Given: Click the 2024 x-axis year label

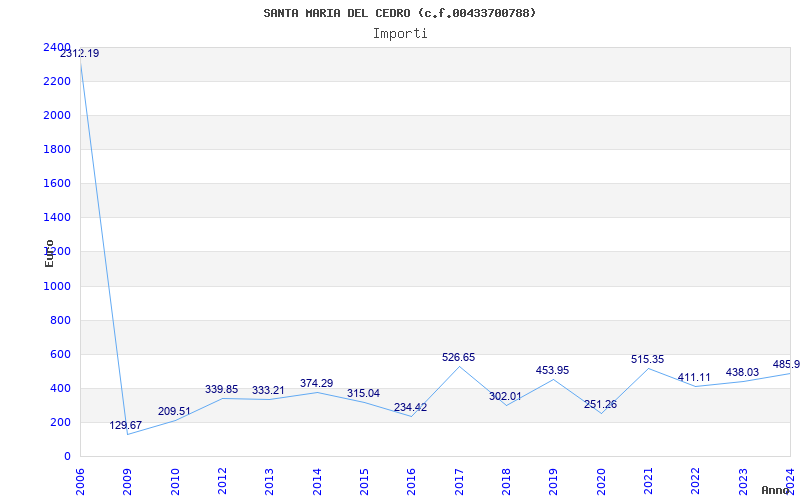Looking at the screenshot, I should tap(790, 477).
